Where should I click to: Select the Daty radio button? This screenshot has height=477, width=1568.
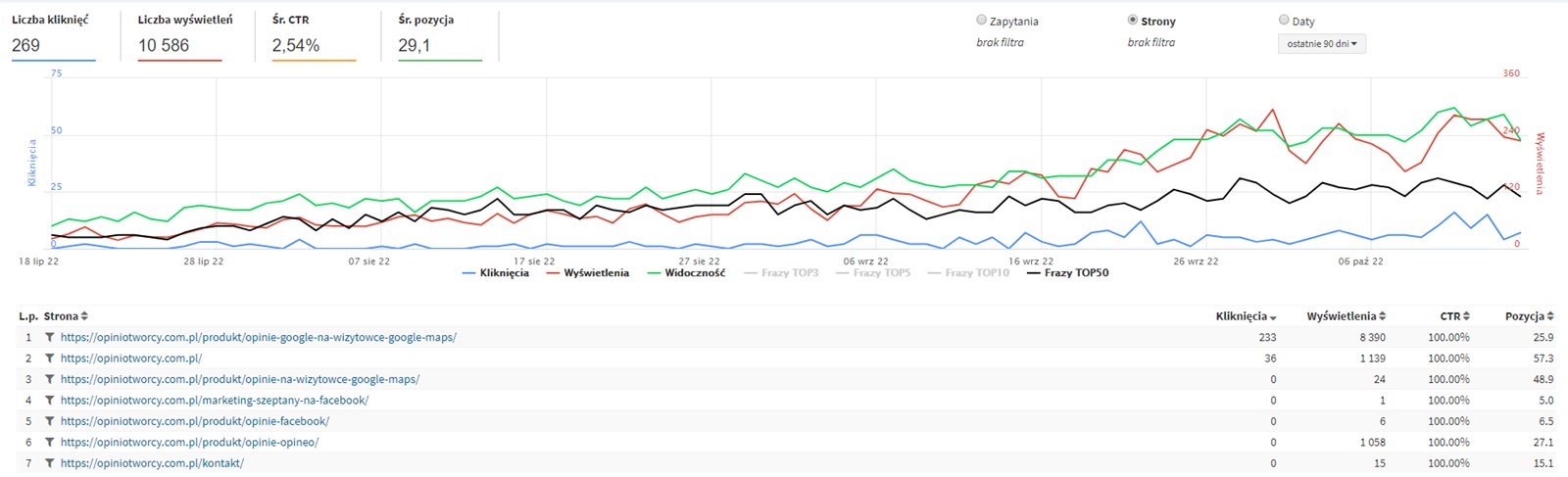point(1284,21)
